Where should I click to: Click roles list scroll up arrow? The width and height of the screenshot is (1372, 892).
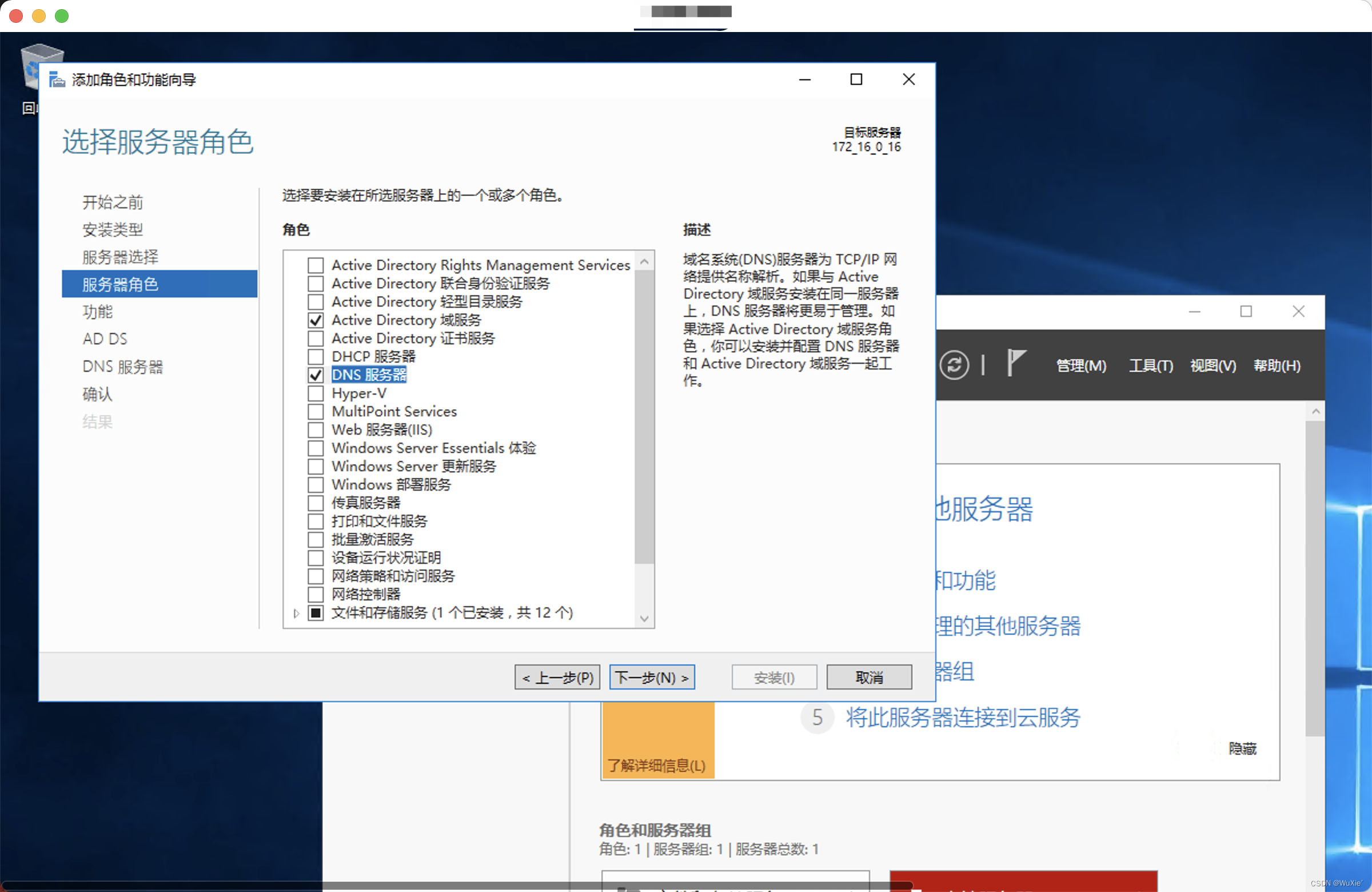click(x=644, y=262)
